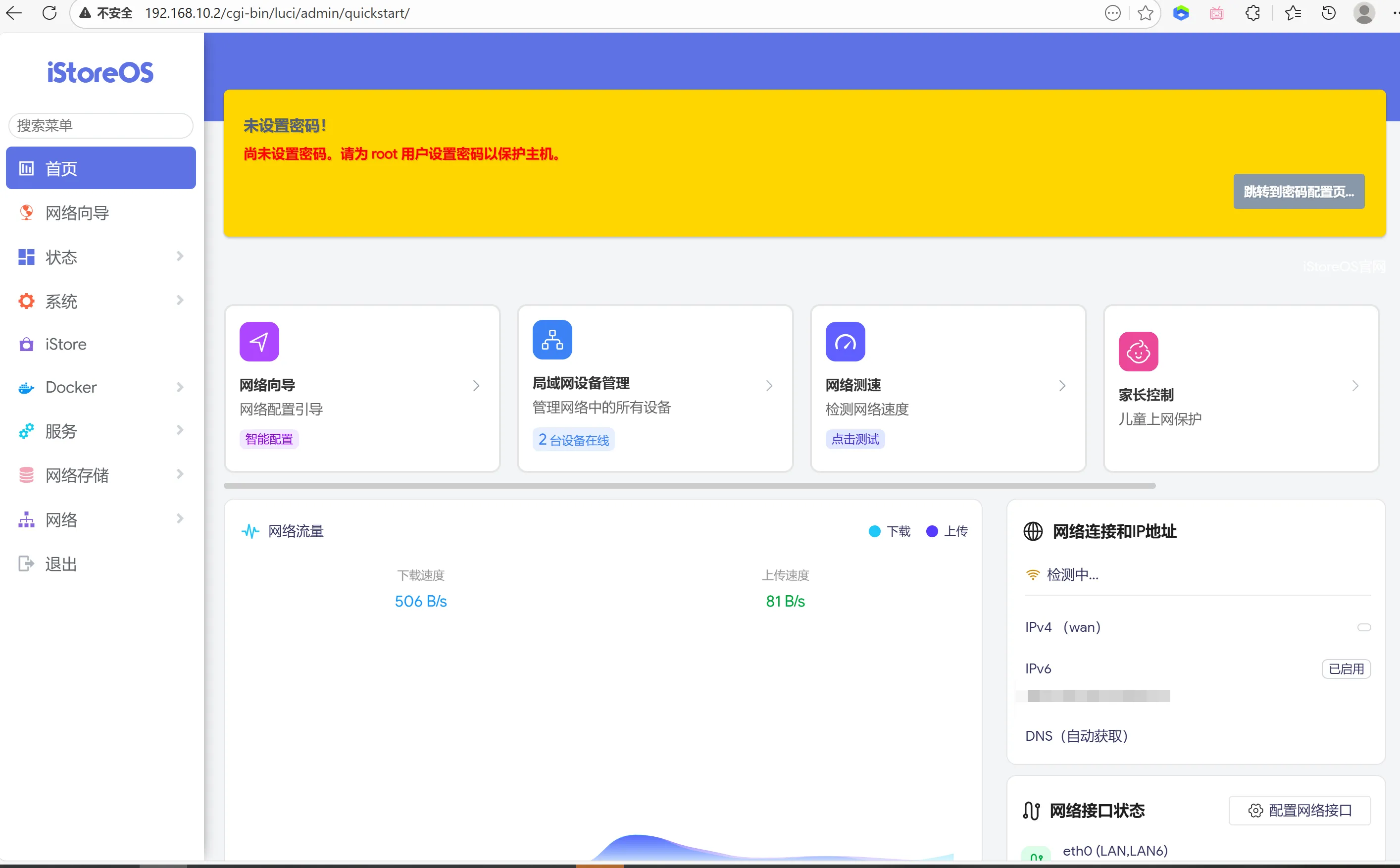The width and height of the screenshot is (1400, 868).
Task: Click the purple 网络向导 card icon
Action: (259, 342)
